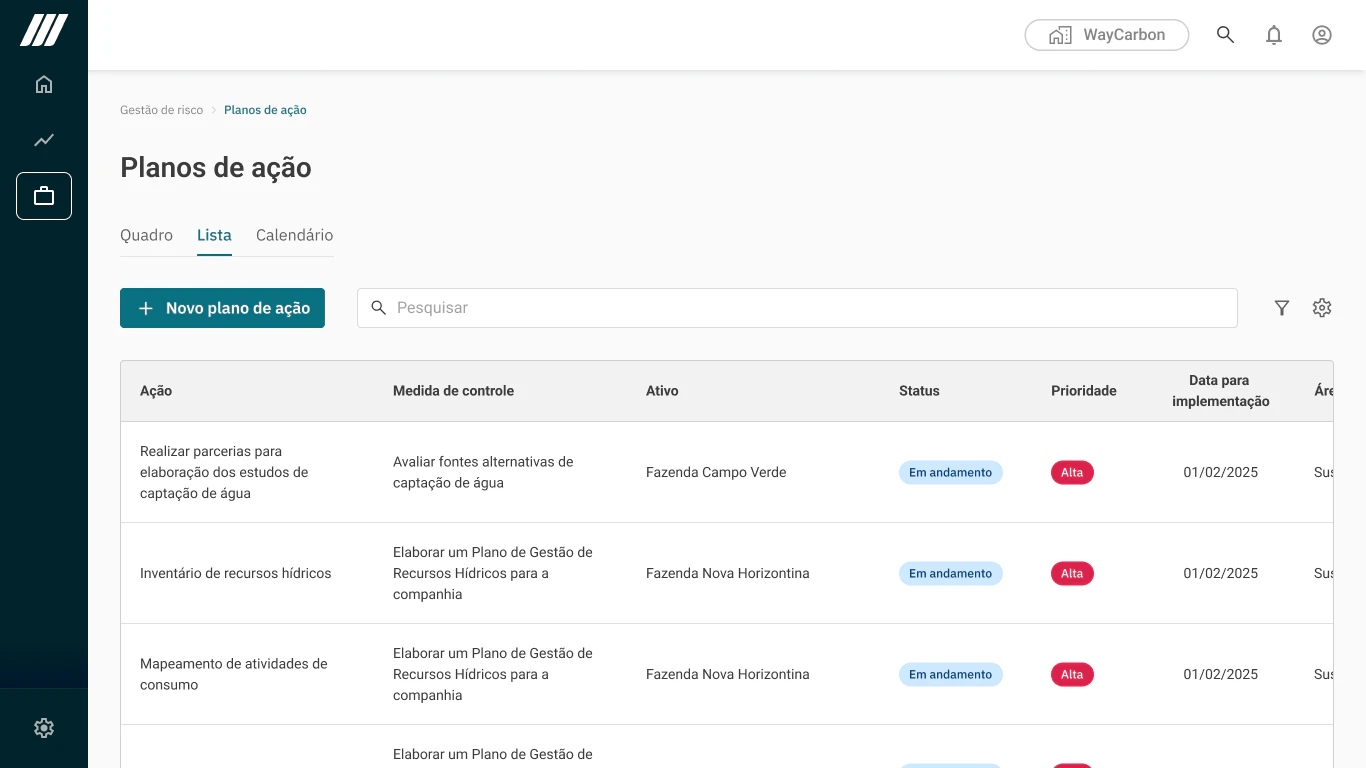This screenshot has height=768, width=1366.
Task: Select the analytics chart icon in sidebar
Action: click(x=44, y=140)
